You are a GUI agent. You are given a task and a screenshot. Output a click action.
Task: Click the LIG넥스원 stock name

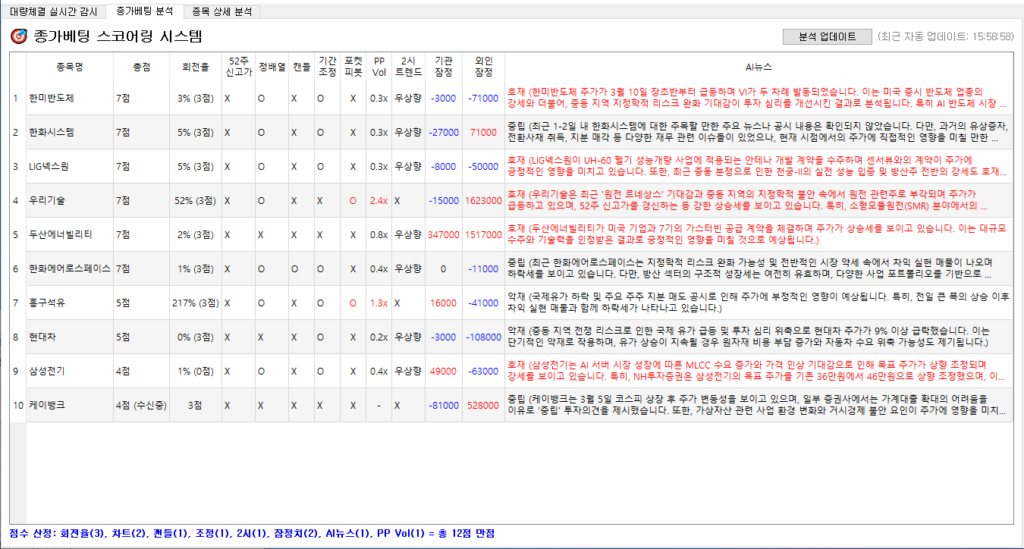click(x=50, y=166)
